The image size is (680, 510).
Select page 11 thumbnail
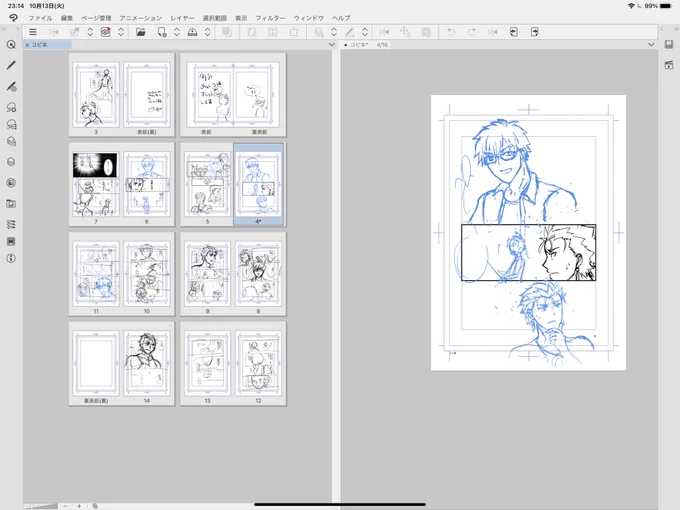coord(96,274)
